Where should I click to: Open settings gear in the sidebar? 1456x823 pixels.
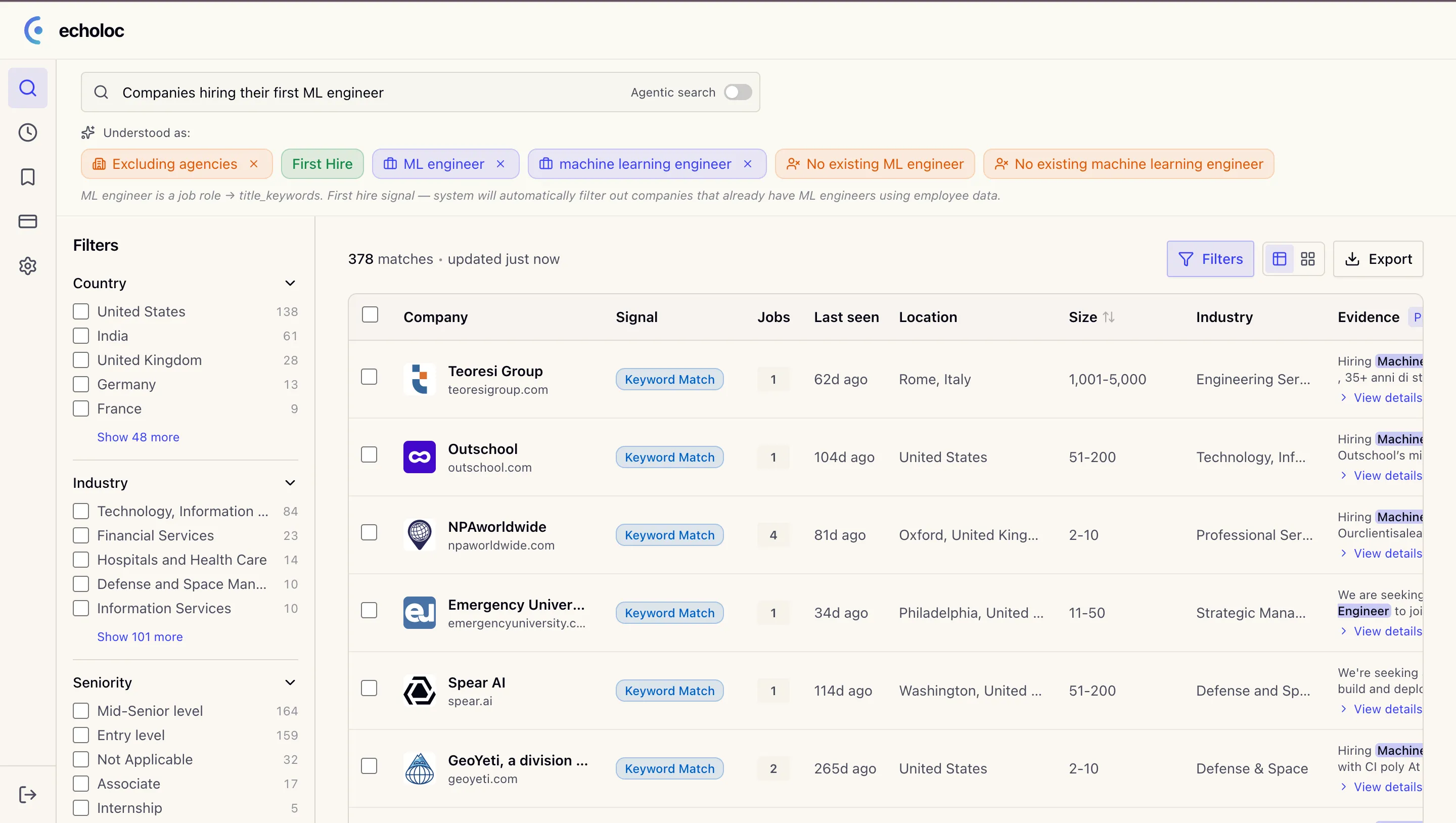coord(28,266)
